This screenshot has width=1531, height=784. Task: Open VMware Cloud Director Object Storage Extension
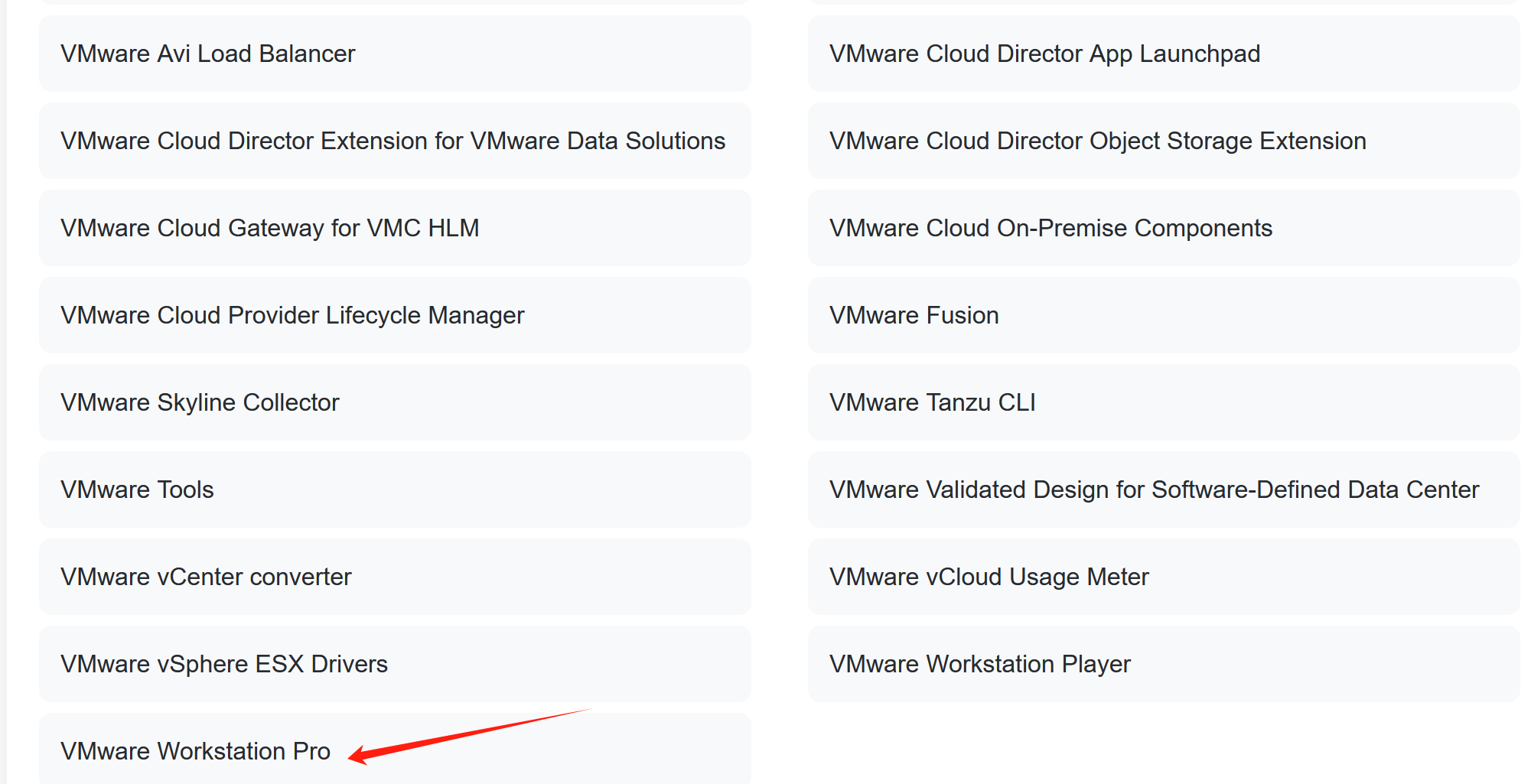[1164, 141]
